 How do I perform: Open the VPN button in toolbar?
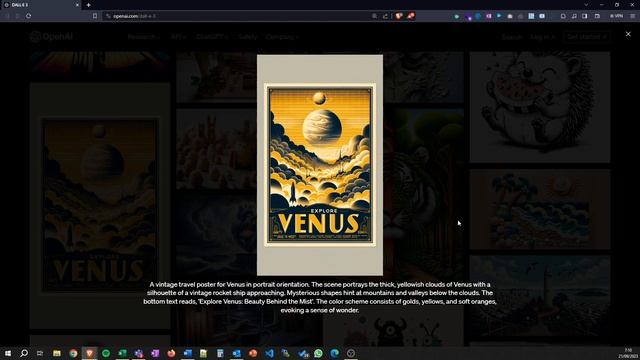pyautogui.click(x=617, y=16)
